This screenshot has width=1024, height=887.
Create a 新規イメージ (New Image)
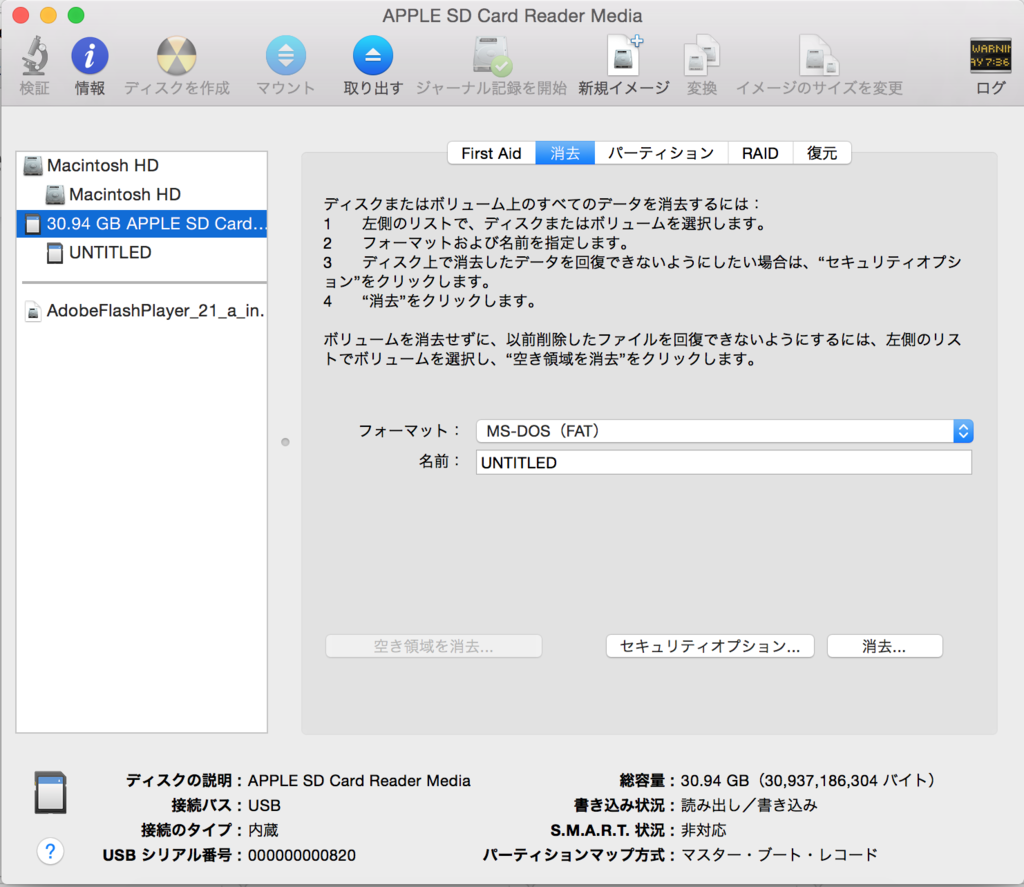click(x=624, y=56)
